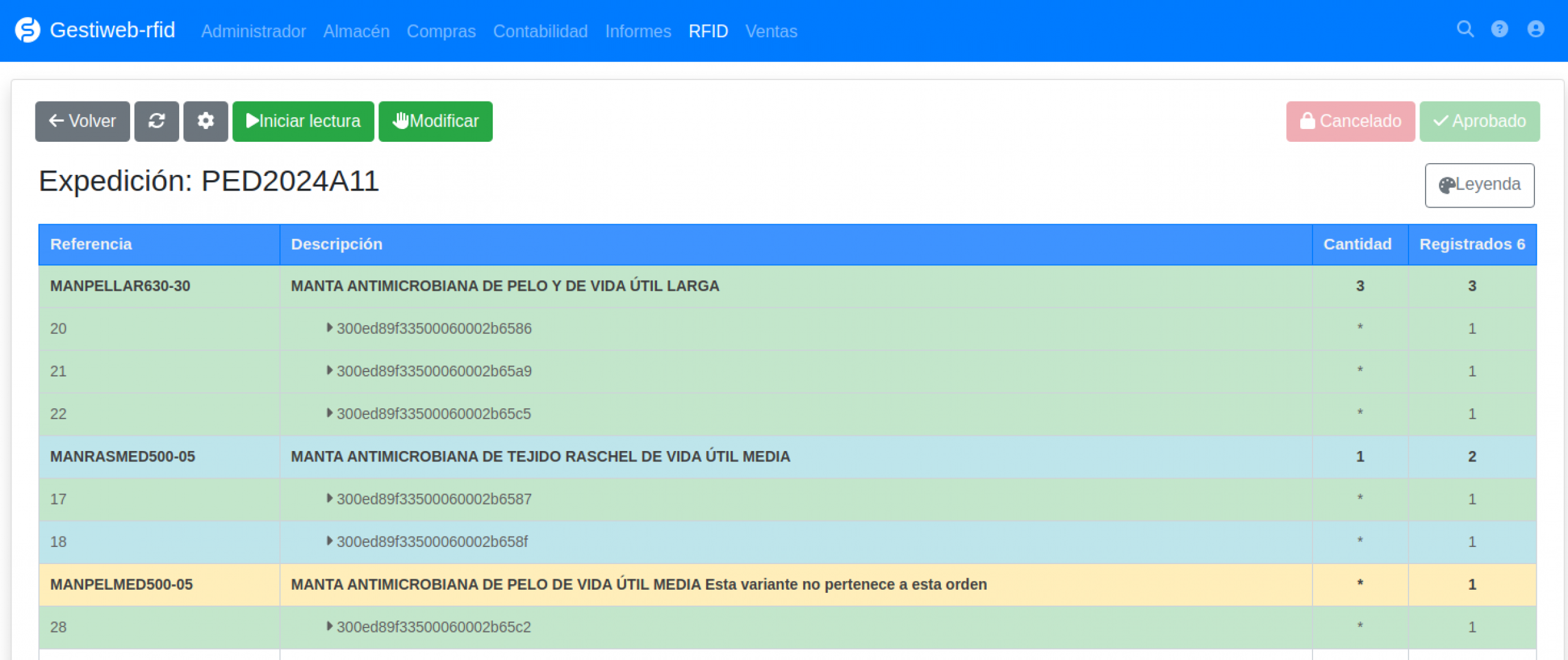Show the Leyenda color legend

click(1479, 185)
